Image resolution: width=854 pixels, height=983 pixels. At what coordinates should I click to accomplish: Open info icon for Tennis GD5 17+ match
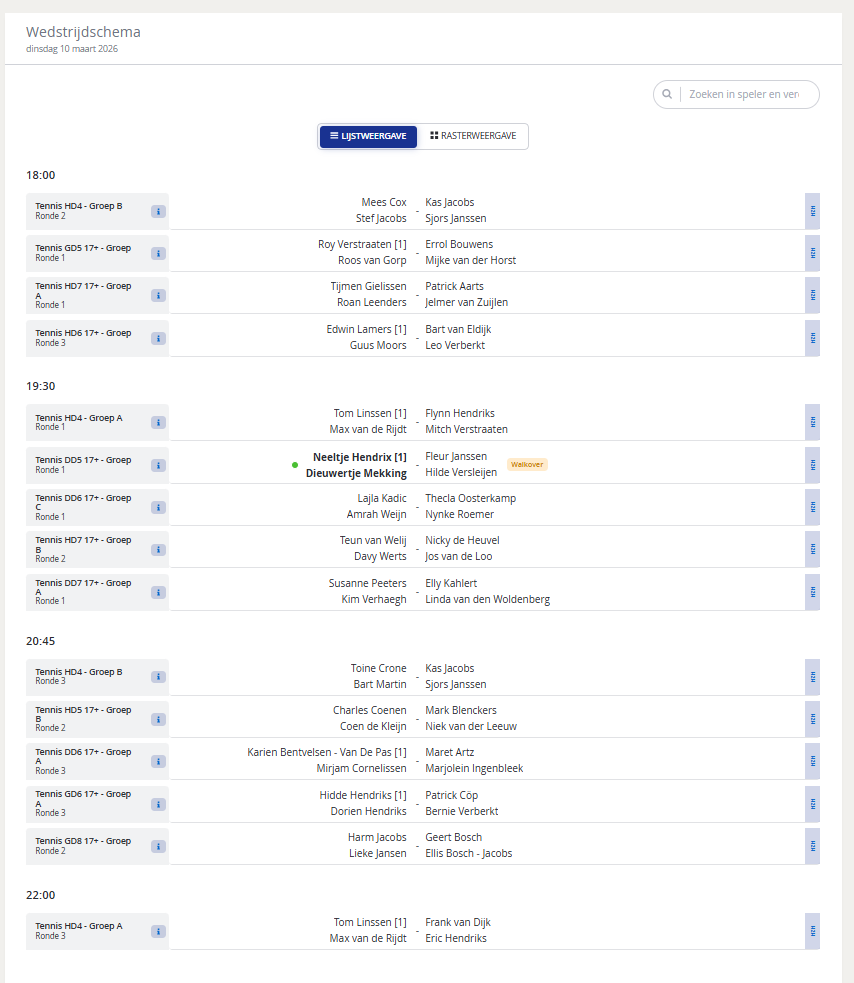click(158, 253)
